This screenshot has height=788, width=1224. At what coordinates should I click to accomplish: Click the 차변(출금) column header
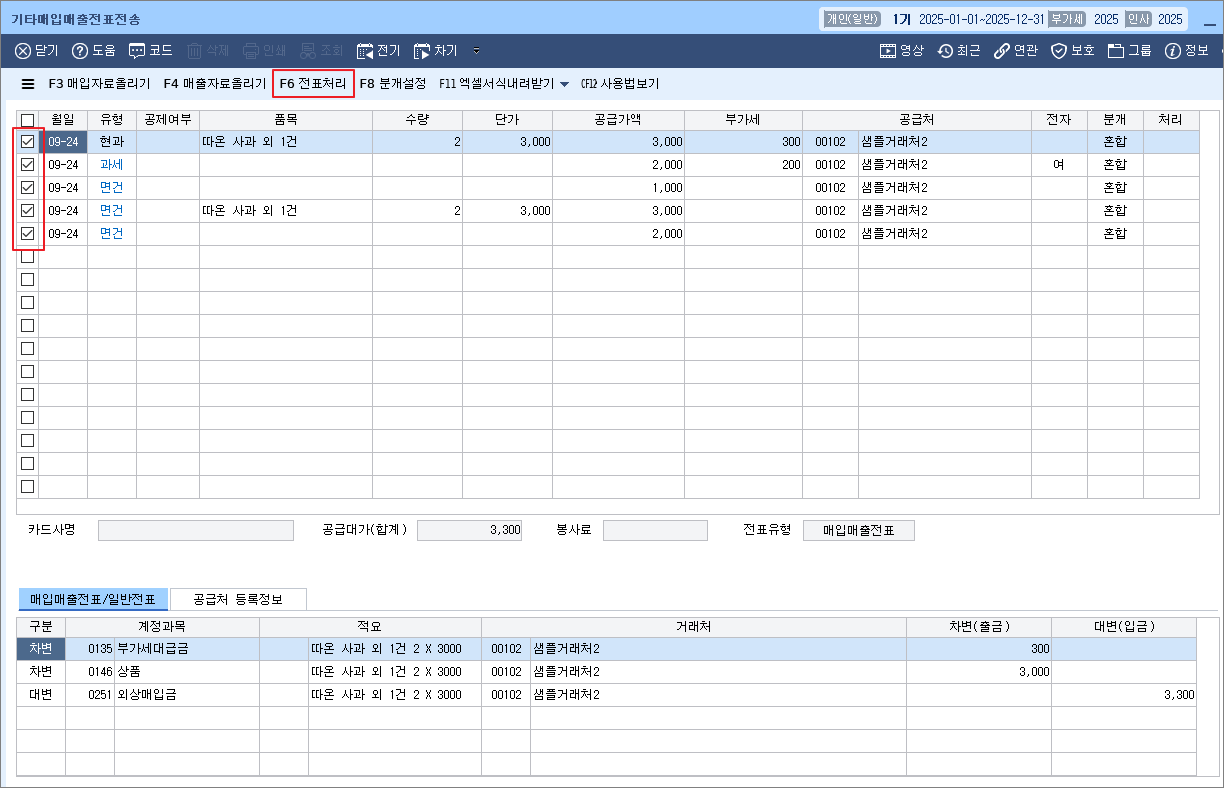click(979, 626)
